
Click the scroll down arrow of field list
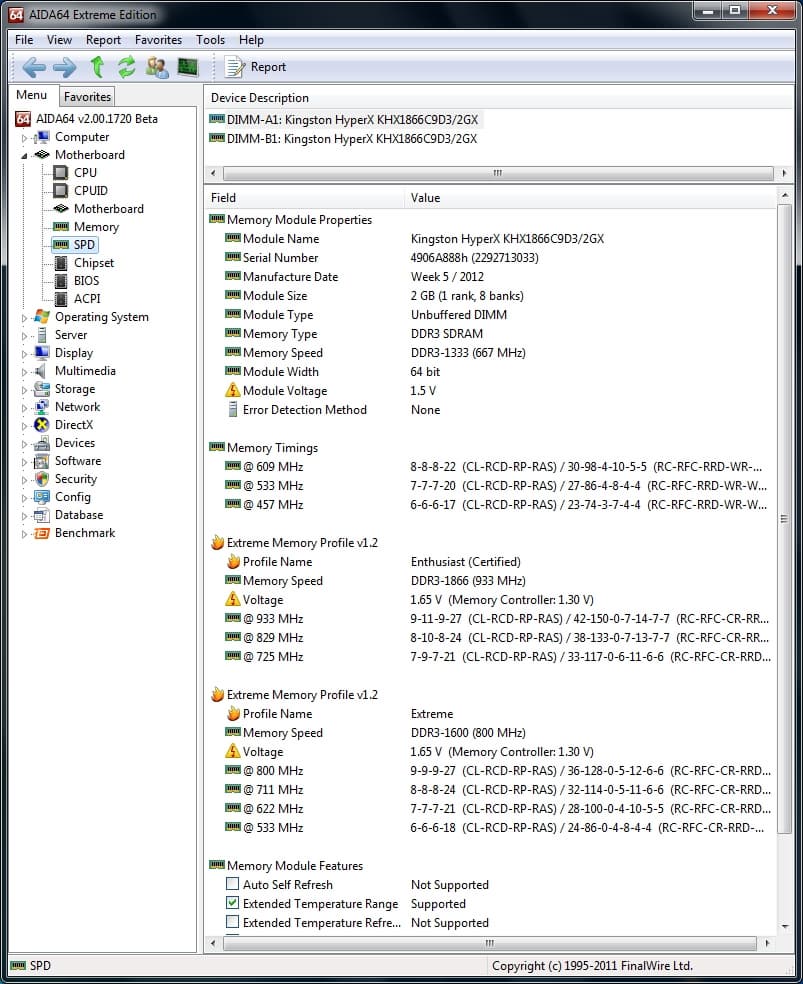[785, 926]
